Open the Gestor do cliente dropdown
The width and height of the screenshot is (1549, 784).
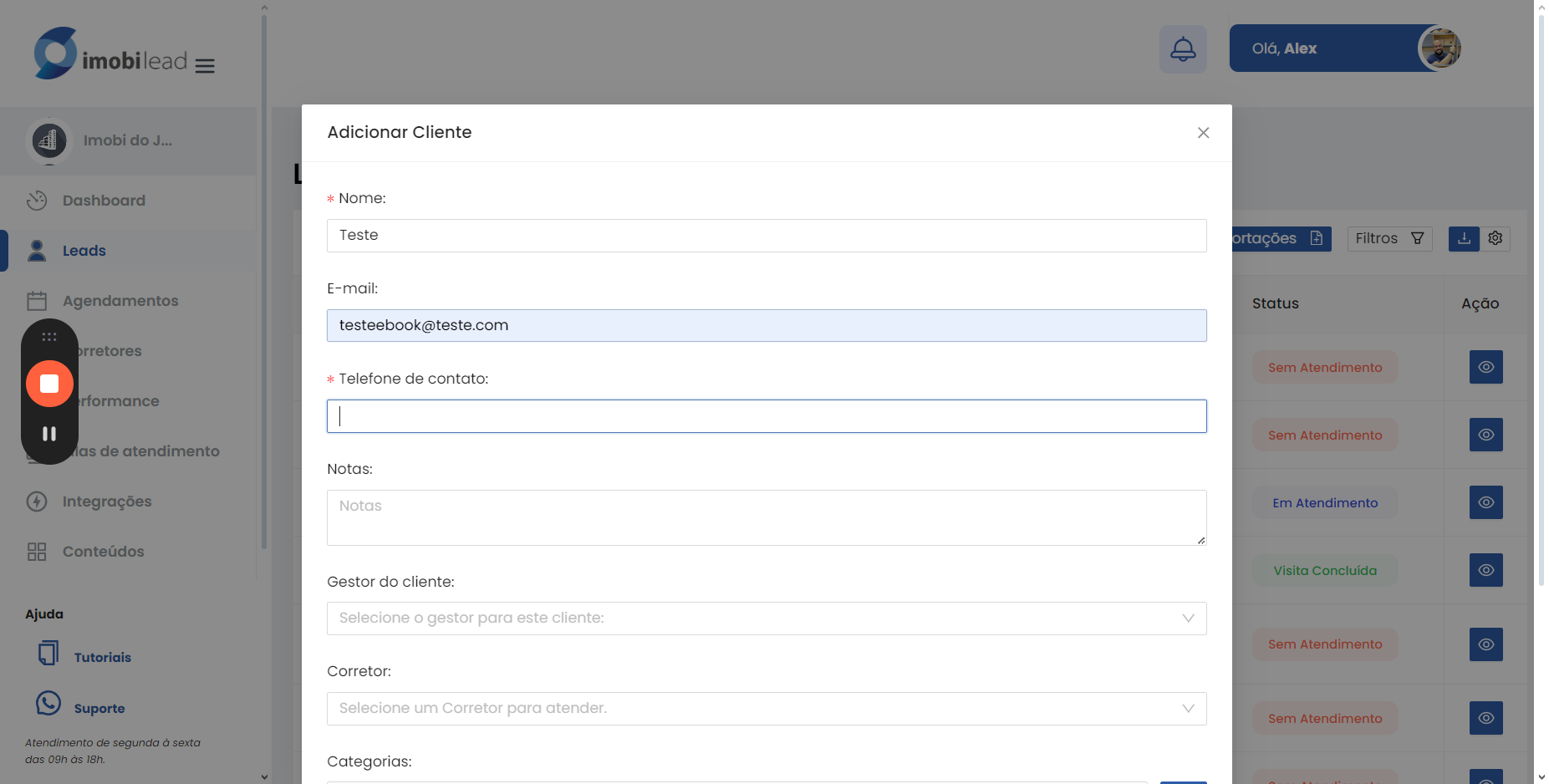pos(767,619)
